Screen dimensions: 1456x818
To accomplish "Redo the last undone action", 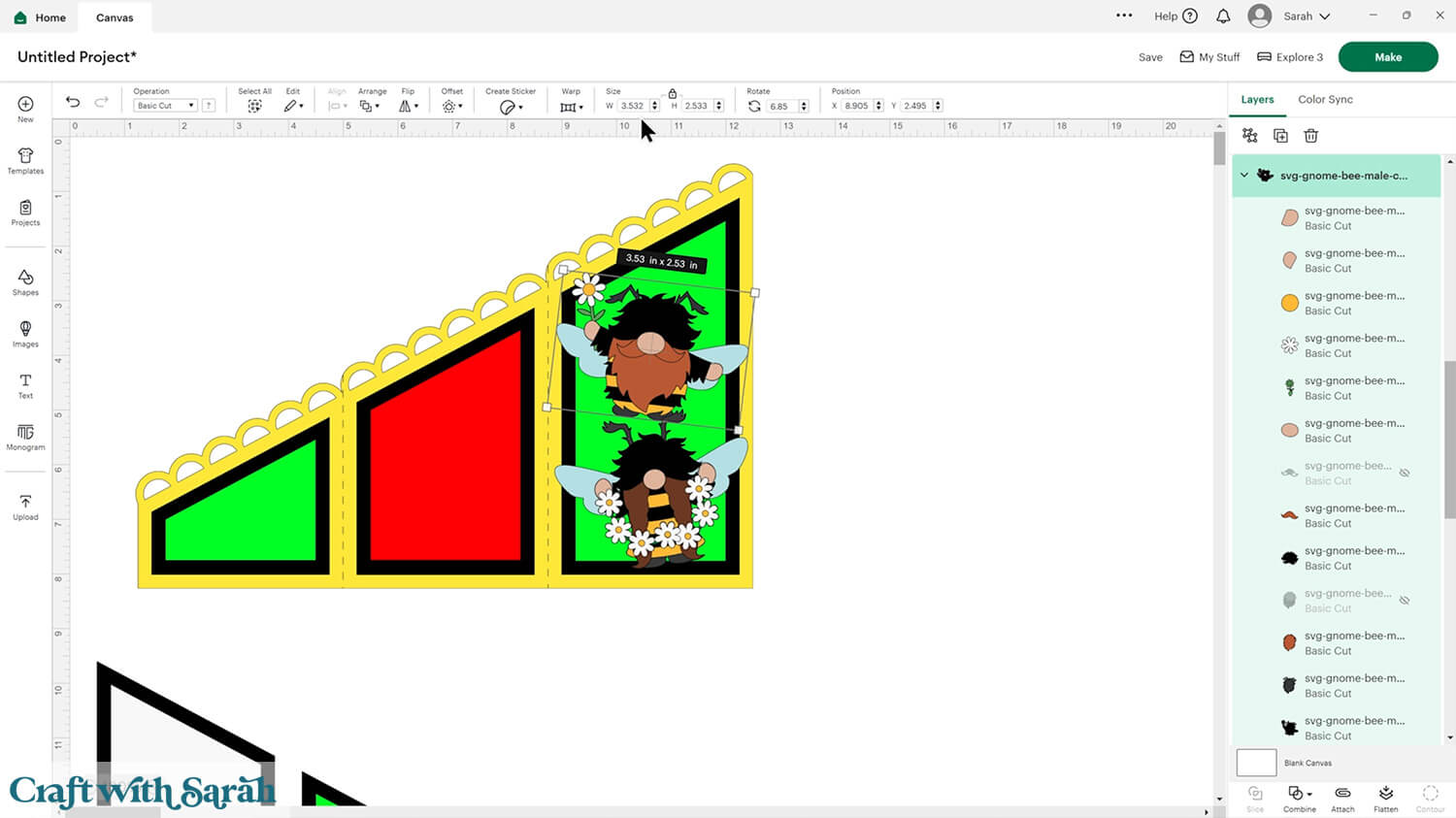I will coord(101,102).
